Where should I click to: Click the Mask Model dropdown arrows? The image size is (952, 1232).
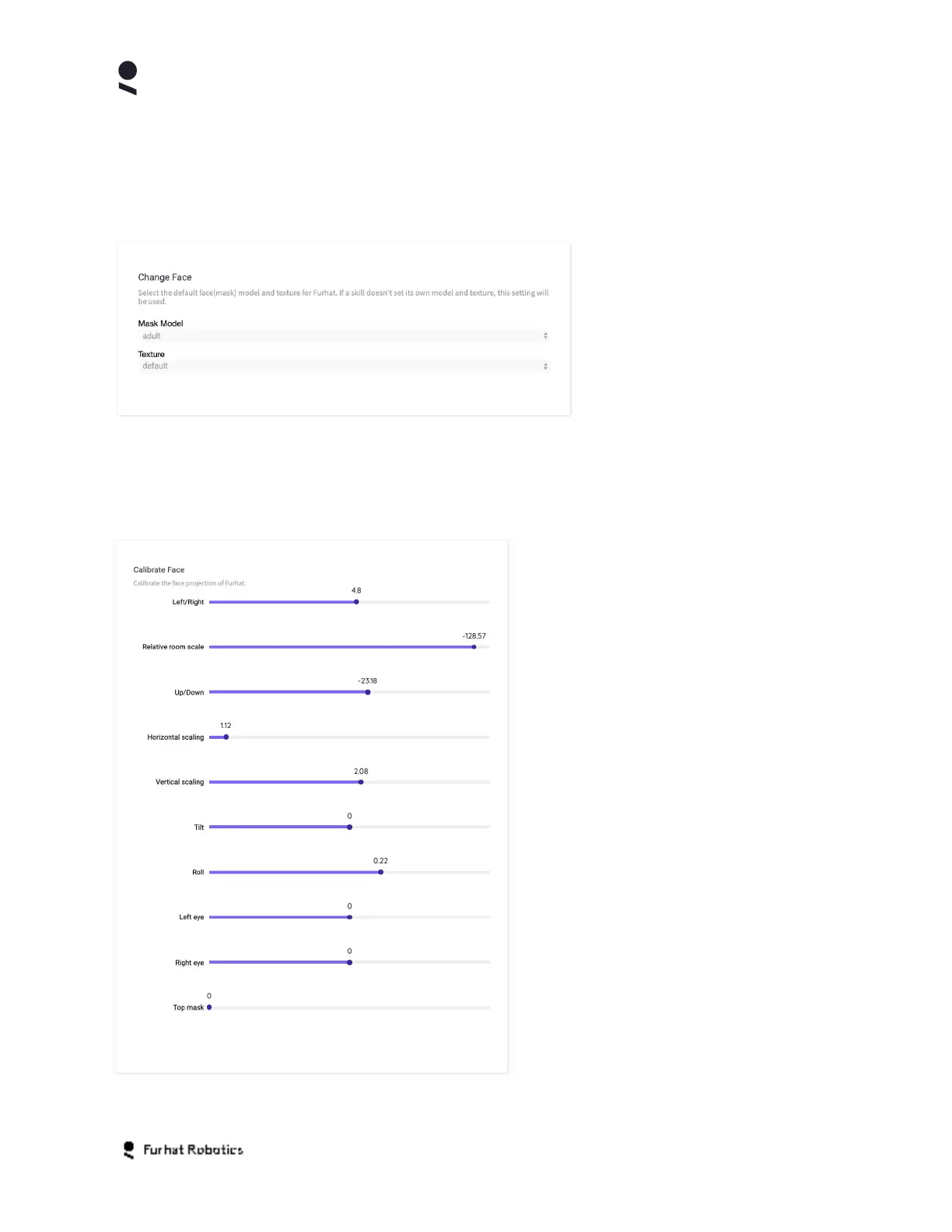coord(545,336)
